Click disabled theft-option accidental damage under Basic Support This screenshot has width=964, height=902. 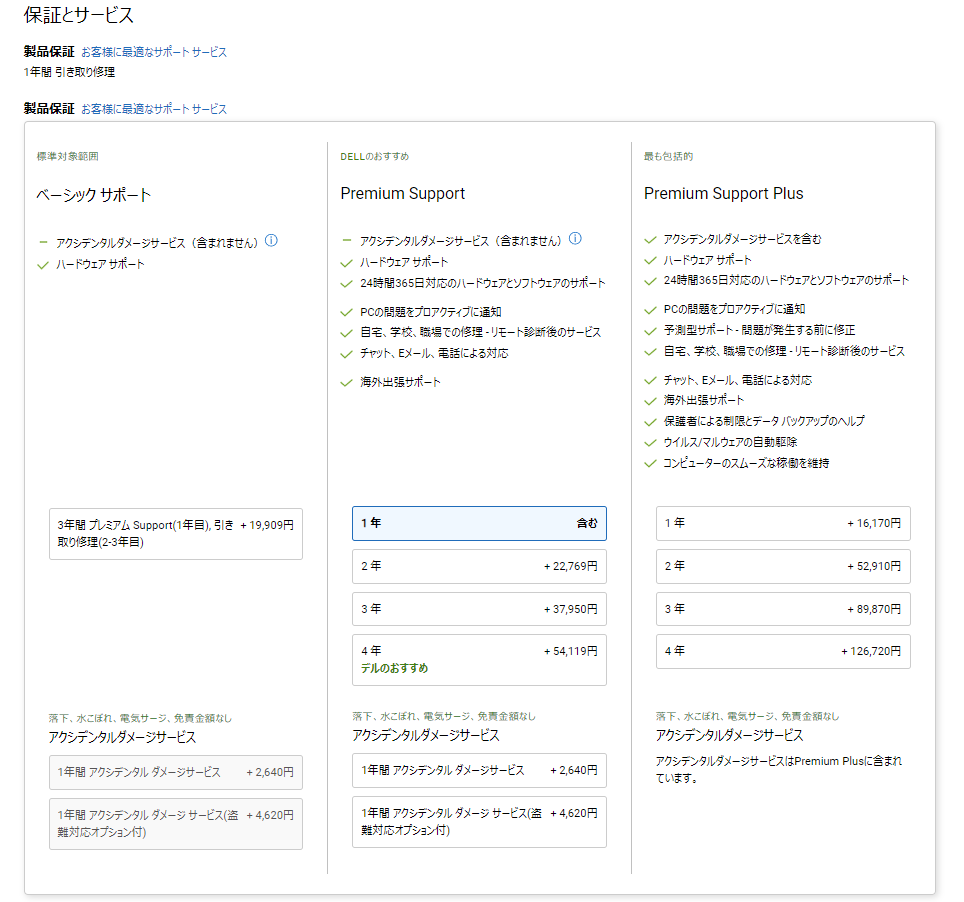pos(176,824)
